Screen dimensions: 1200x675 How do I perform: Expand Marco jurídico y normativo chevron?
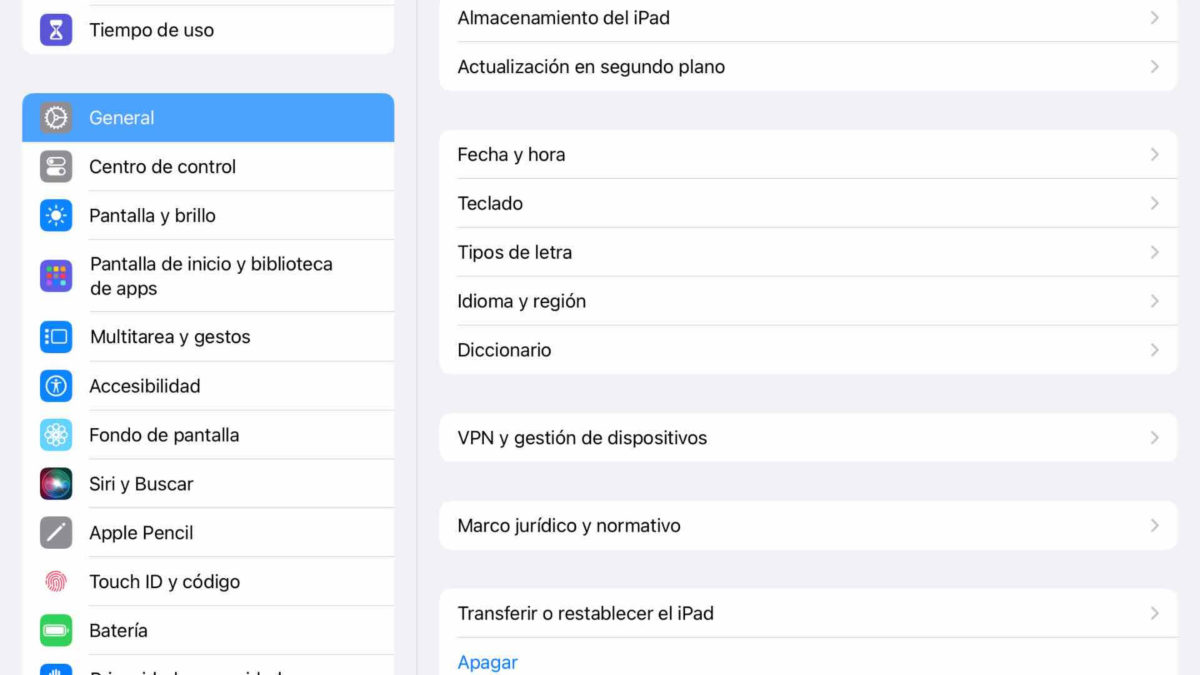coord(1154,525)
